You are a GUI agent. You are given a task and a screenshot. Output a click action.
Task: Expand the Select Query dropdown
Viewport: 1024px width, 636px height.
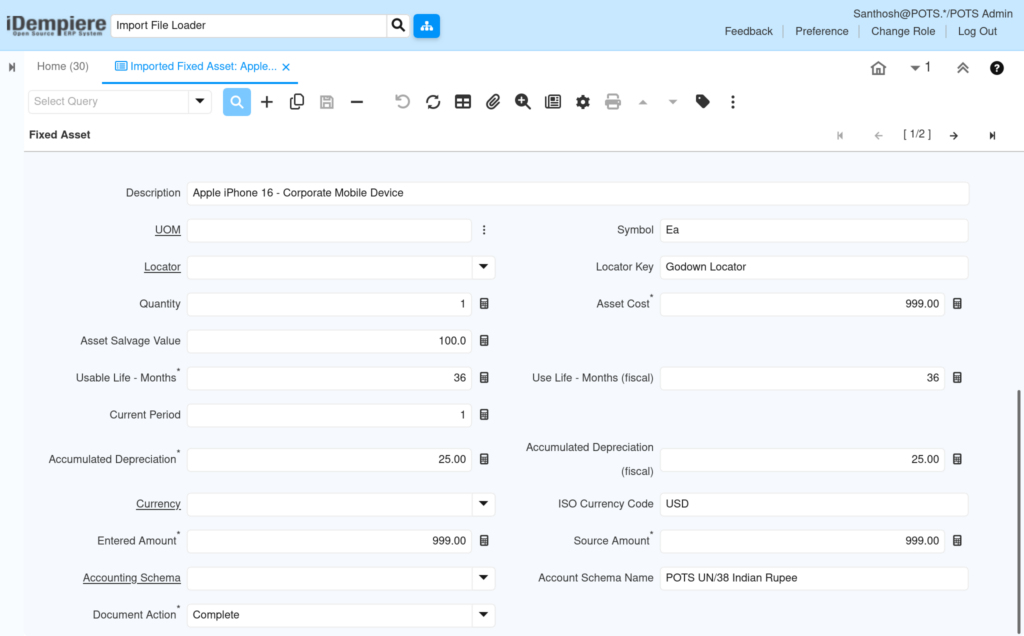point(200,101)
